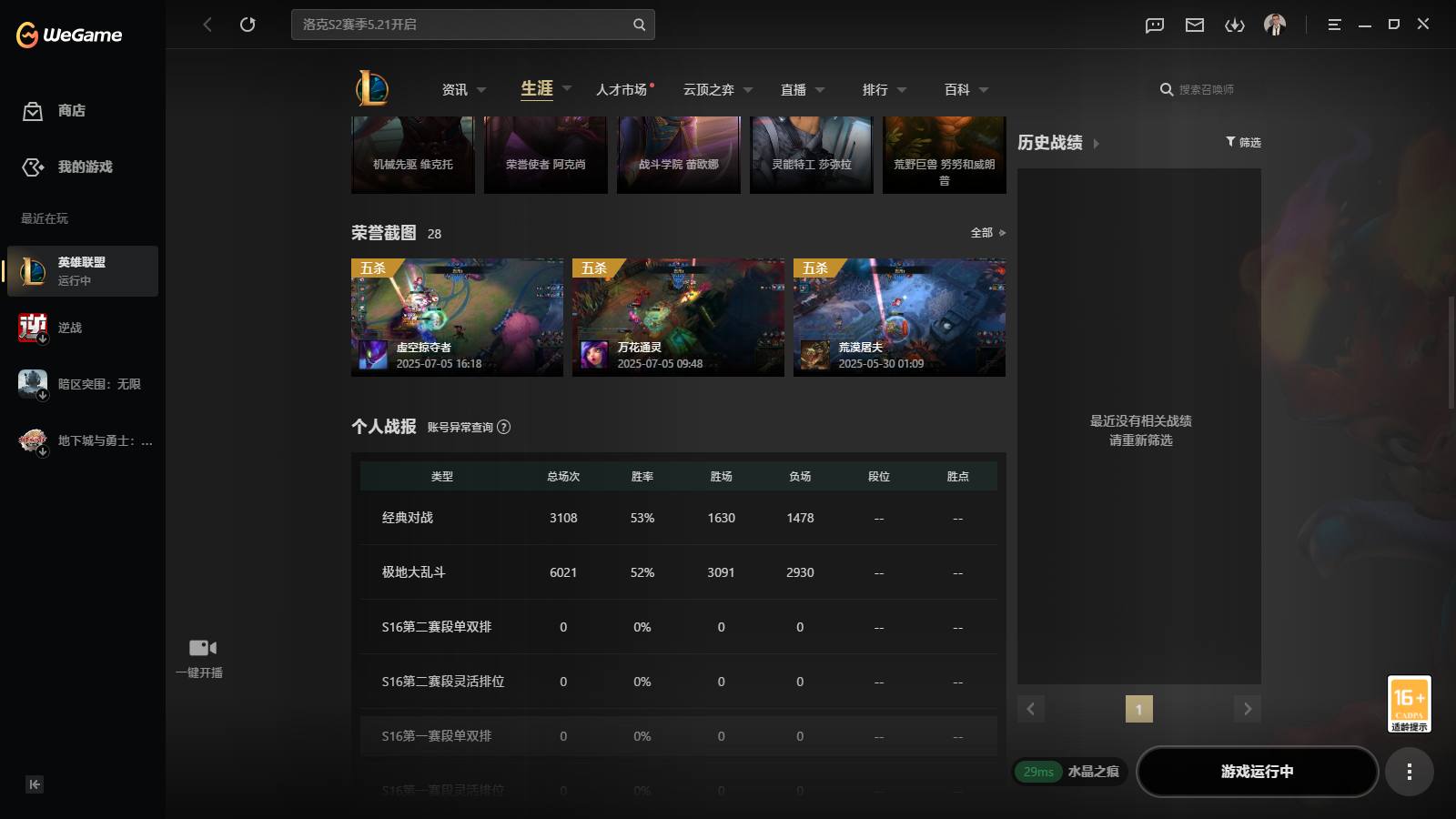
Task: Click the League of Legends logo
Action: point(372,89)
